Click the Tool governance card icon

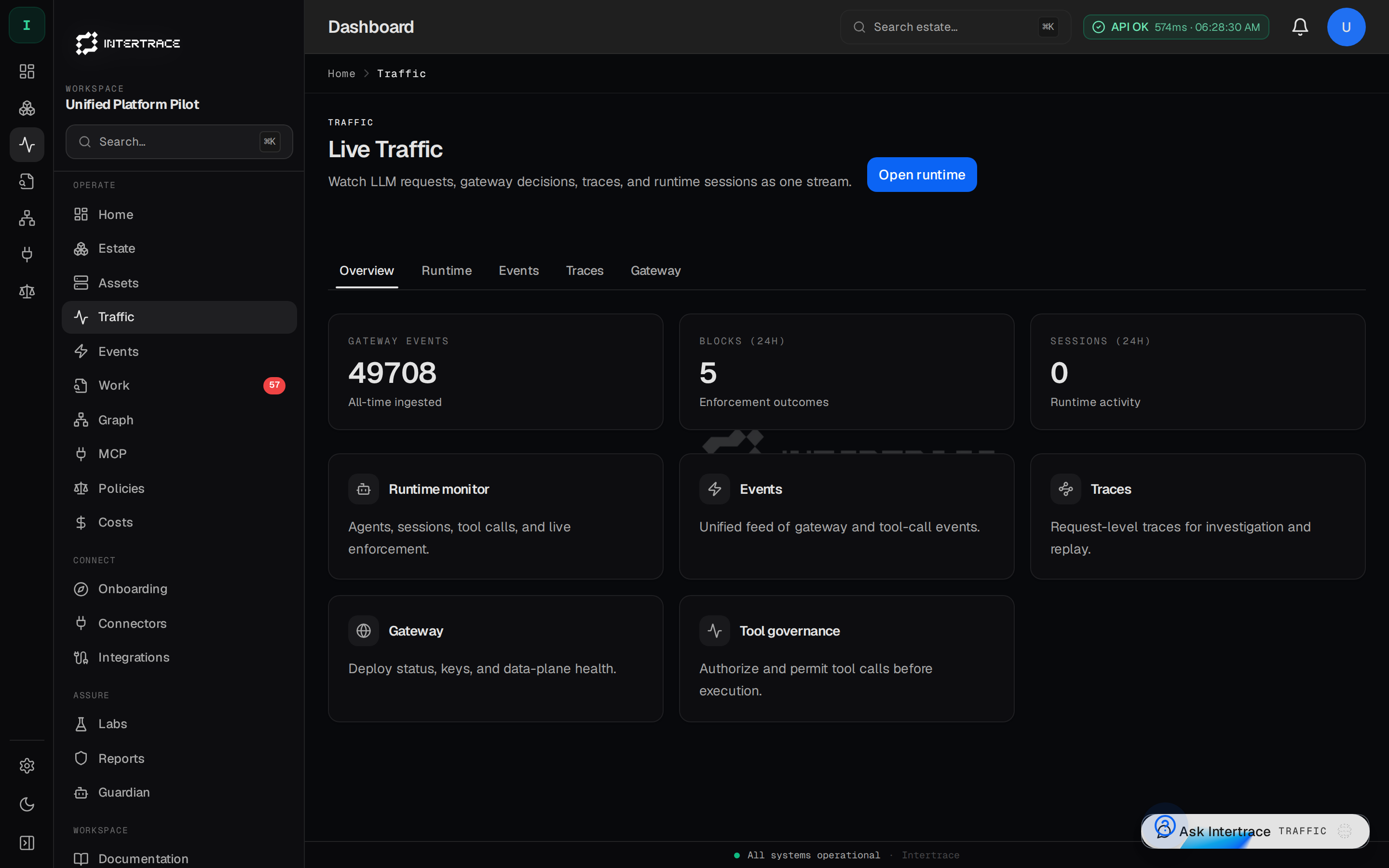[x=715, y=631]
